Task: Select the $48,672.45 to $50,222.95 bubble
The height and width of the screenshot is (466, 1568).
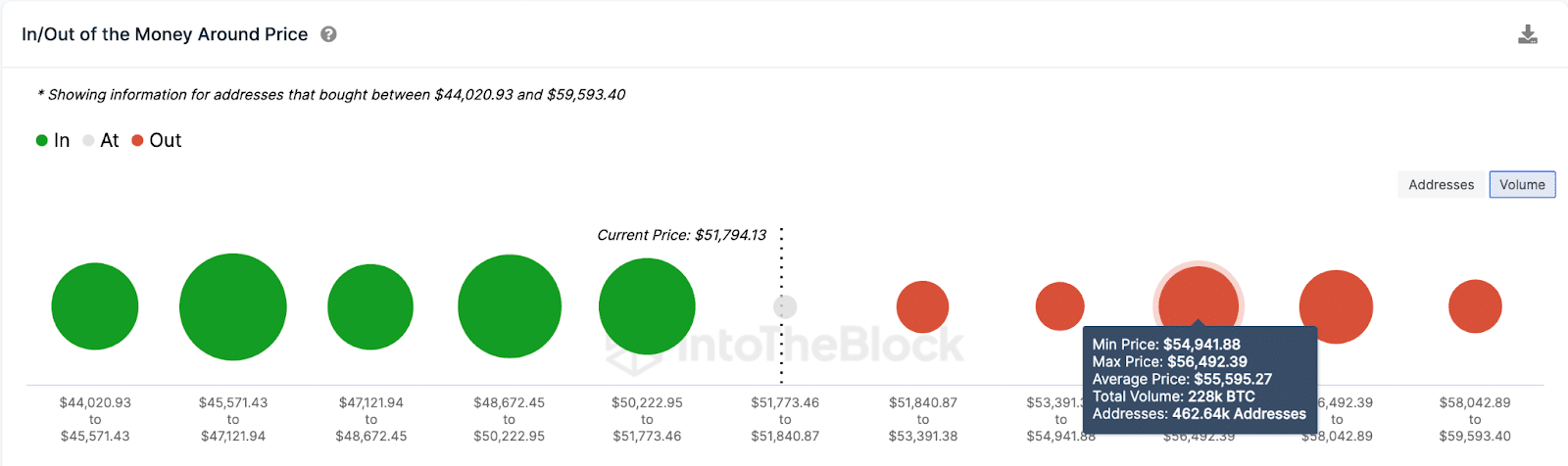Action: 510,306
